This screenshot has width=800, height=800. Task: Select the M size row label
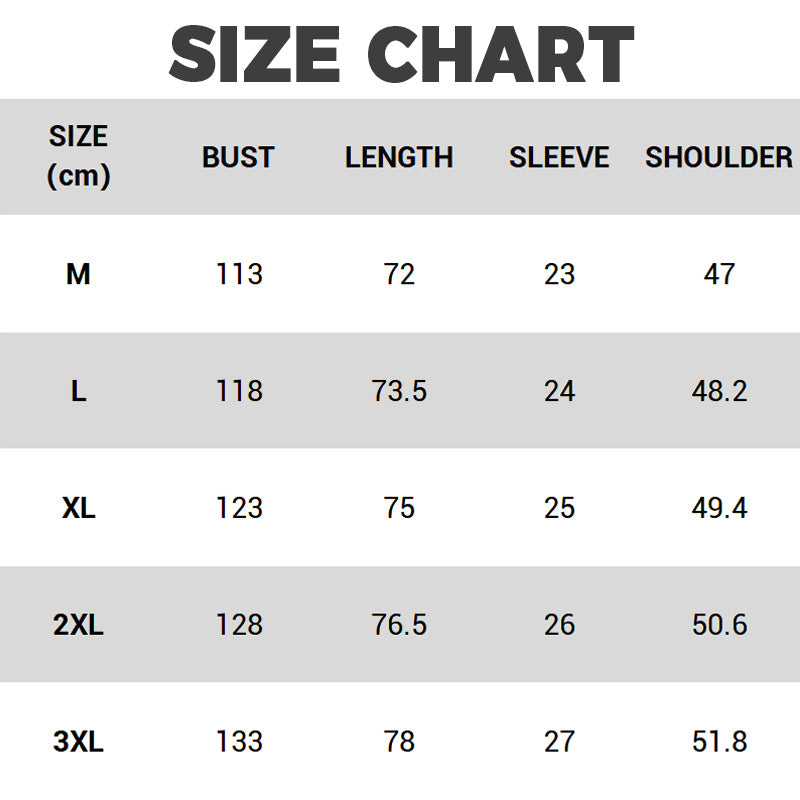pos(78,274)
